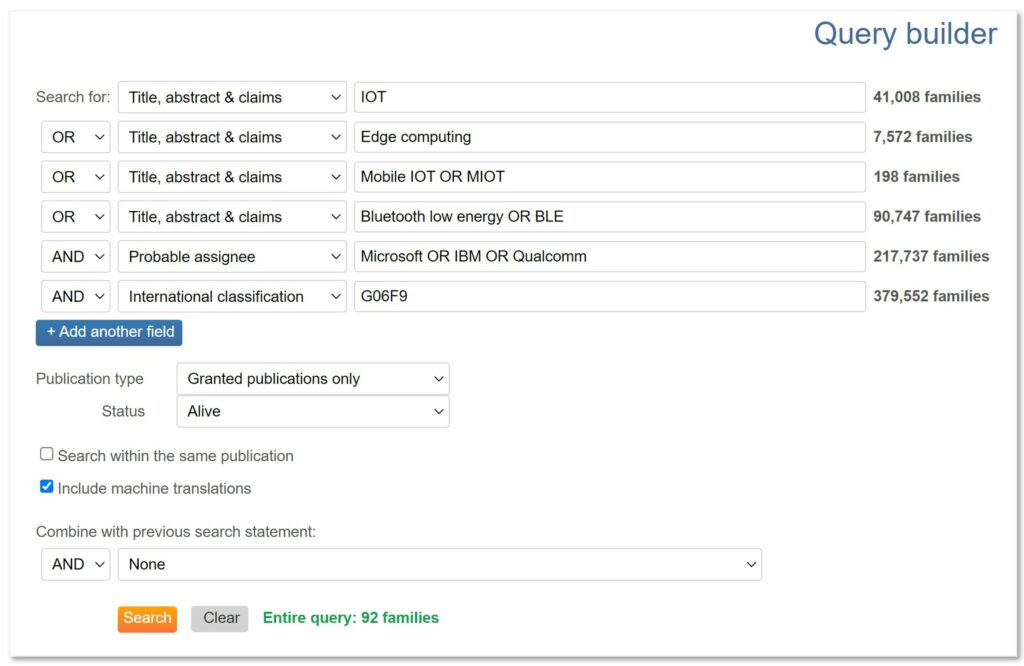Open the "Probable assignee" field selector

[231, 256]
